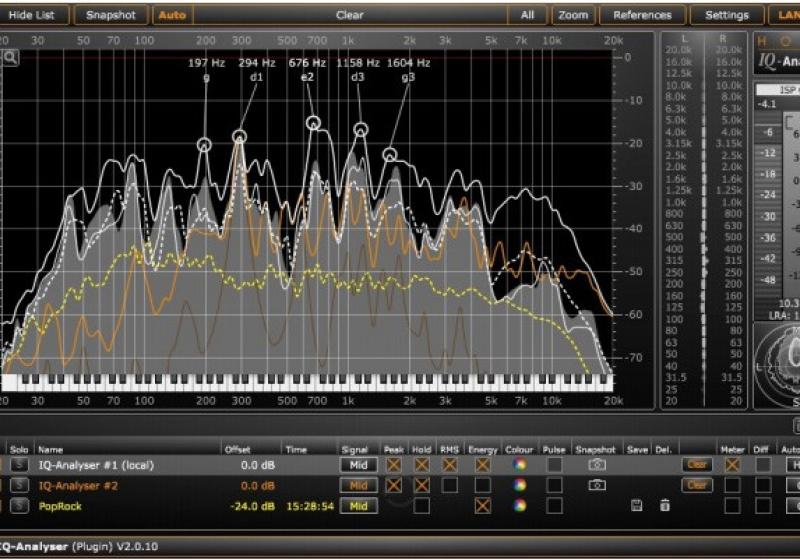This screenshot has height=560, width=800.
Task: Toggle the Auto snapshot mode button
Action: [x=172, y=15]
